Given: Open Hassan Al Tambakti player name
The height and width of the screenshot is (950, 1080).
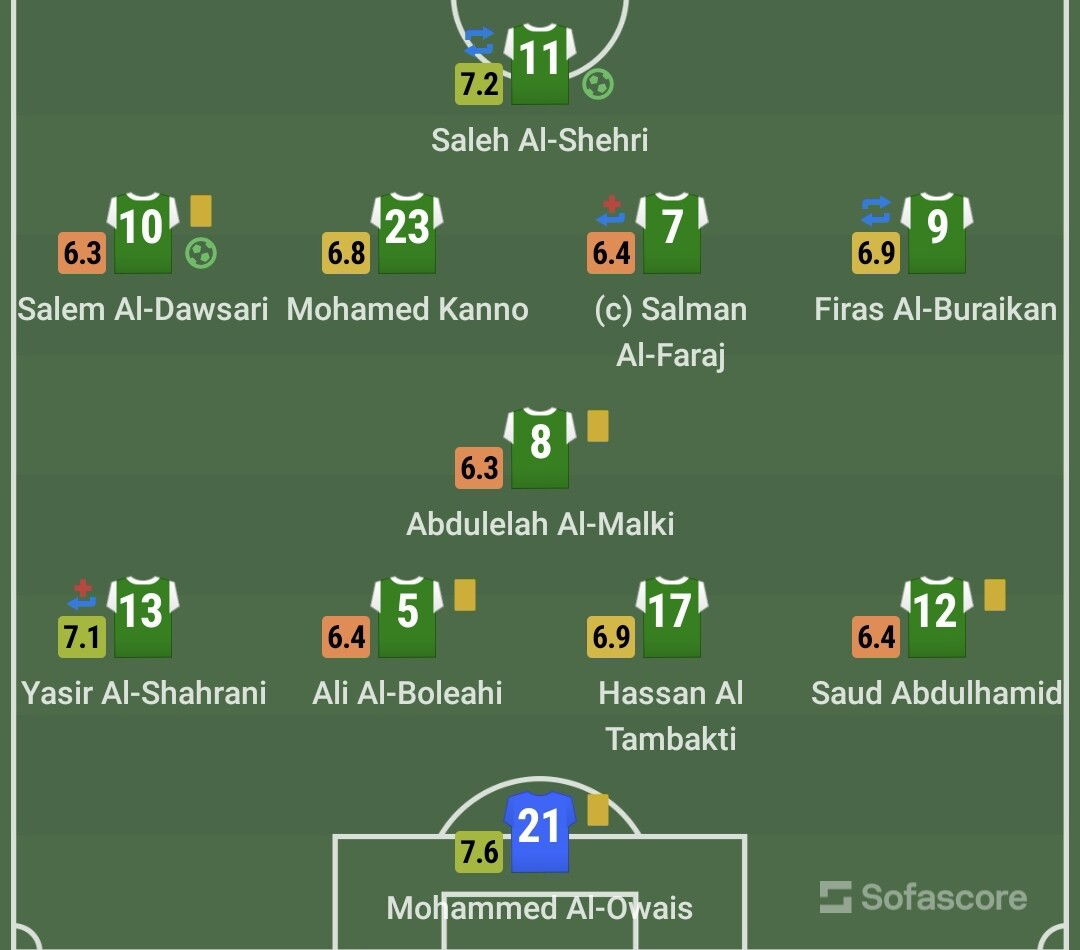Looking at the screenshot, I should pyautogui.click(x=671, y=716).
